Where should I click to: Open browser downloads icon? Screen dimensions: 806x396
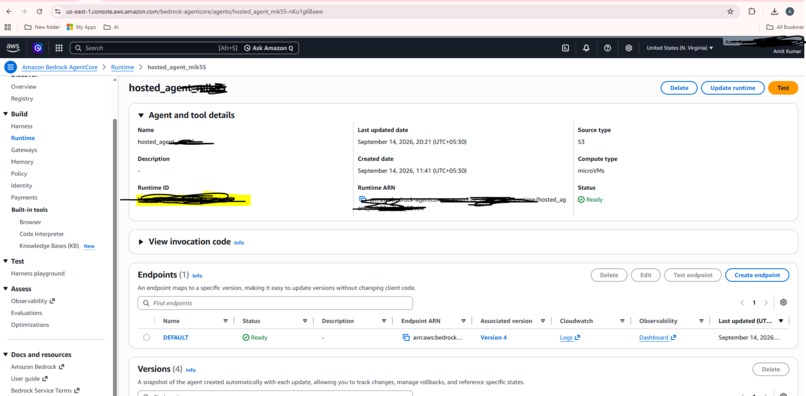click(774, 11)
